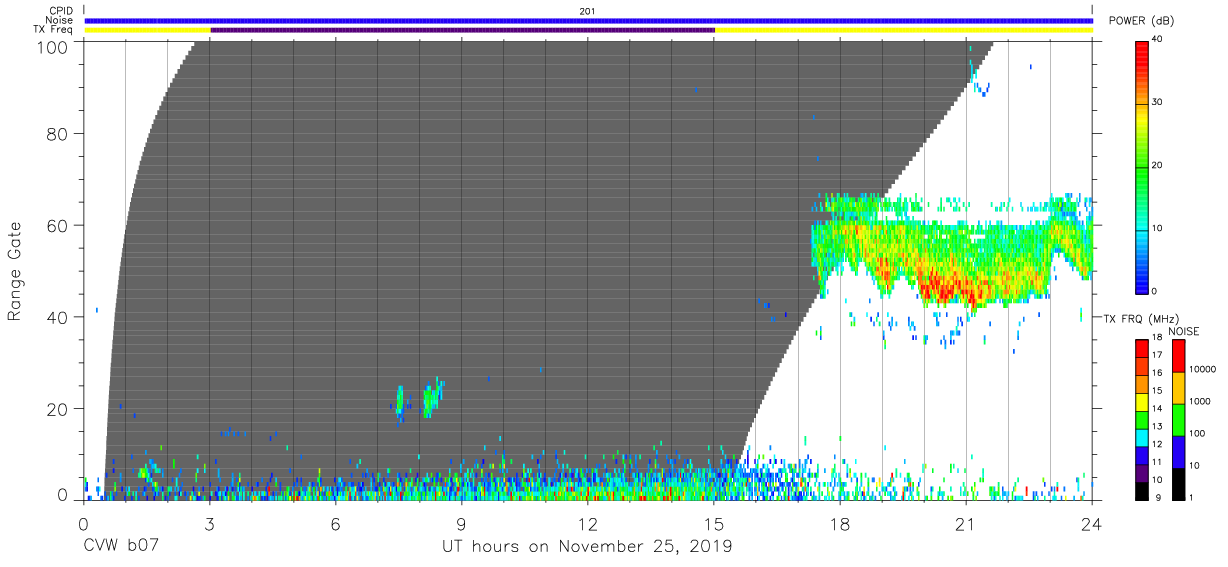Click the 9 tick on the UT hours axis
Image resolution: width=1228 pixels, height=567 pixels.
pyautogui.click(x=462, y=523)
